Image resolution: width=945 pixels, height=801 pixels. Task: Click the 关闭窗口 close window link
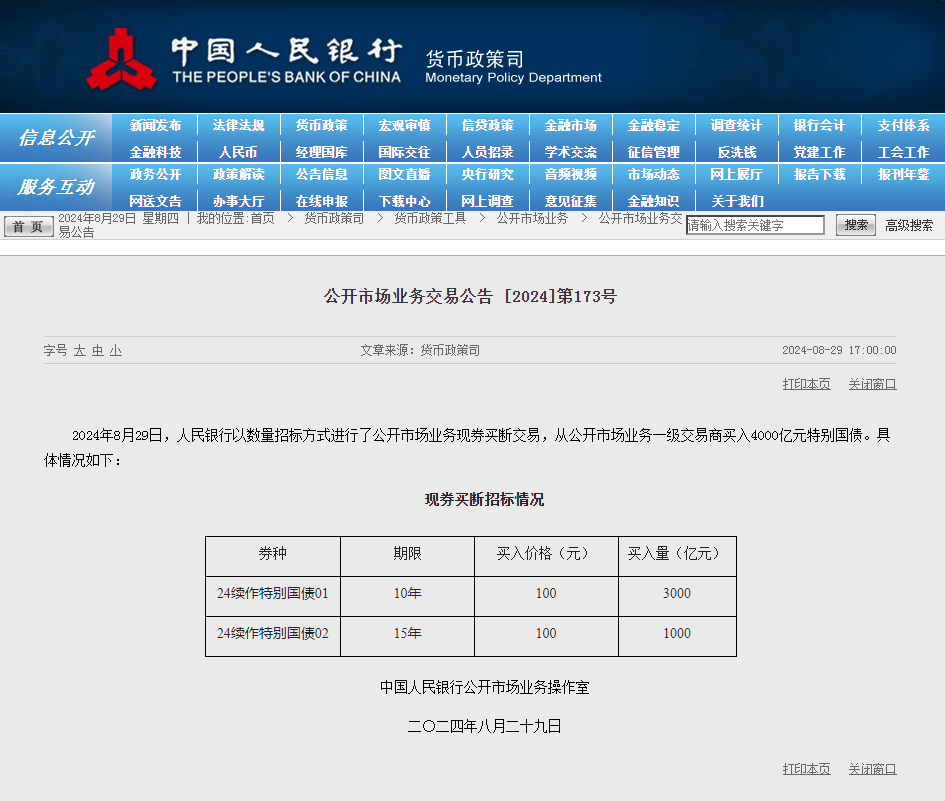pos(871,383)
